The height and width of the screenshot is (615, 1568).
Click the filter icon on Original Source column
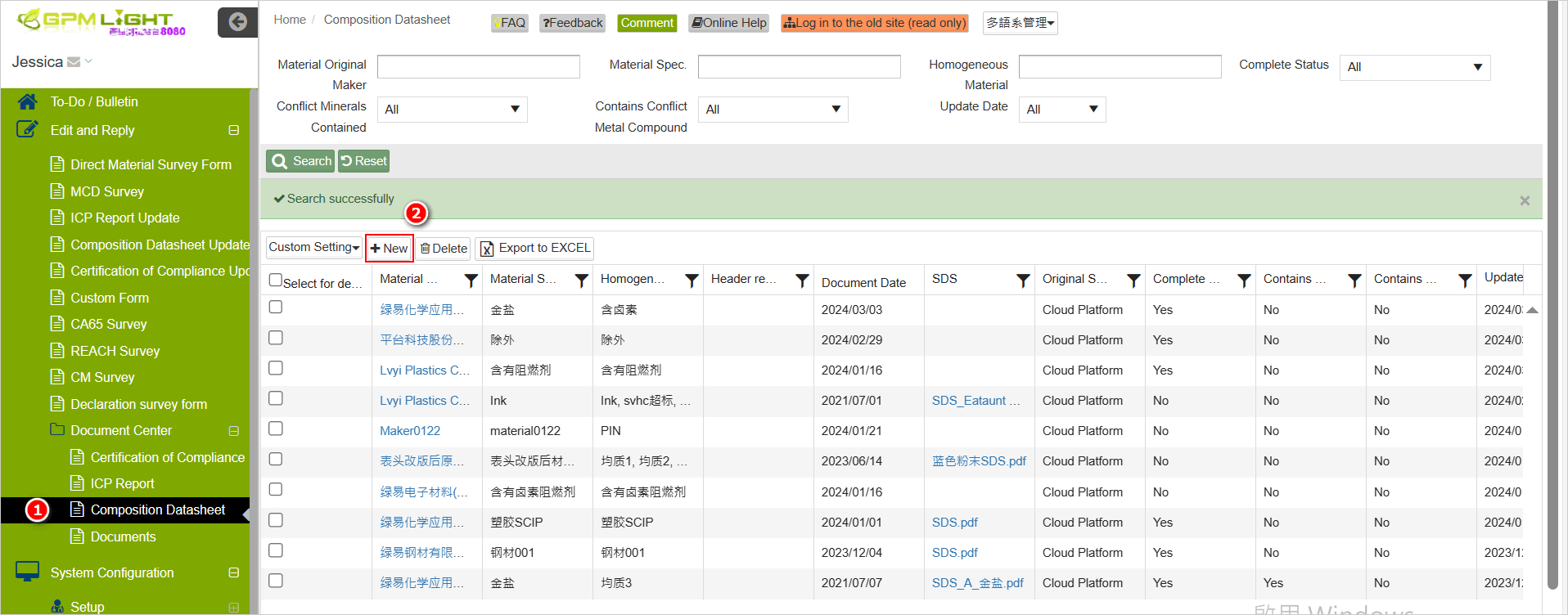coord(1134,281)
